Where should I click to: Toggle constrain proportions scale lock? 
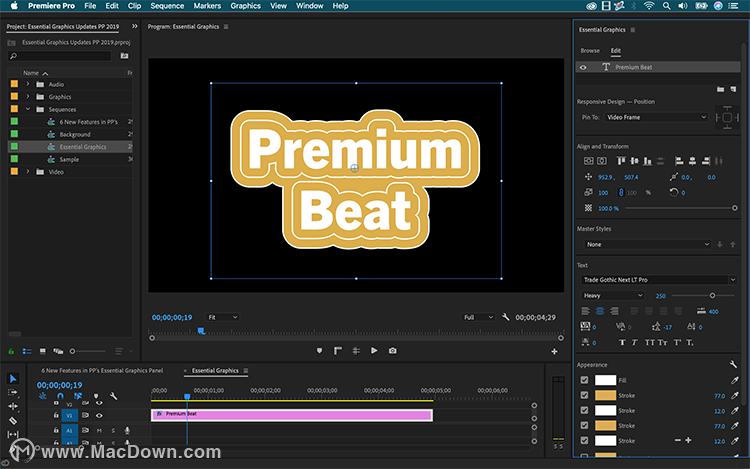[621, 192]
